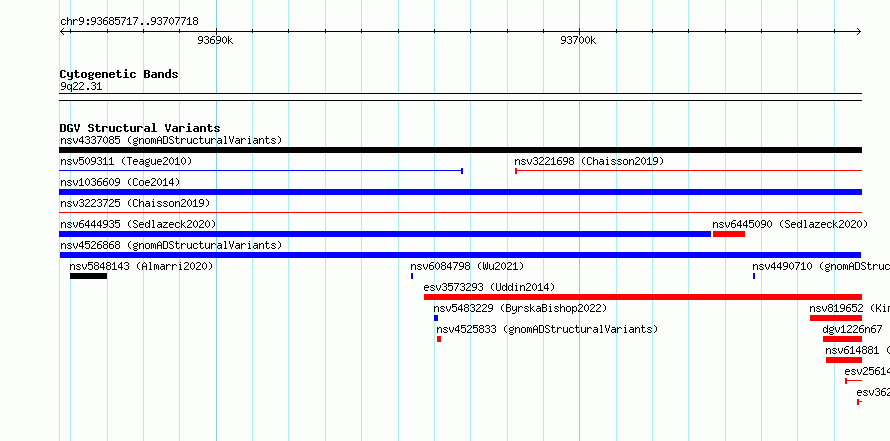Click the nsv4490710 tiny blue marker
Viewport: 890px width, 441px height.
pyautogui.click(x=754, y=276)
